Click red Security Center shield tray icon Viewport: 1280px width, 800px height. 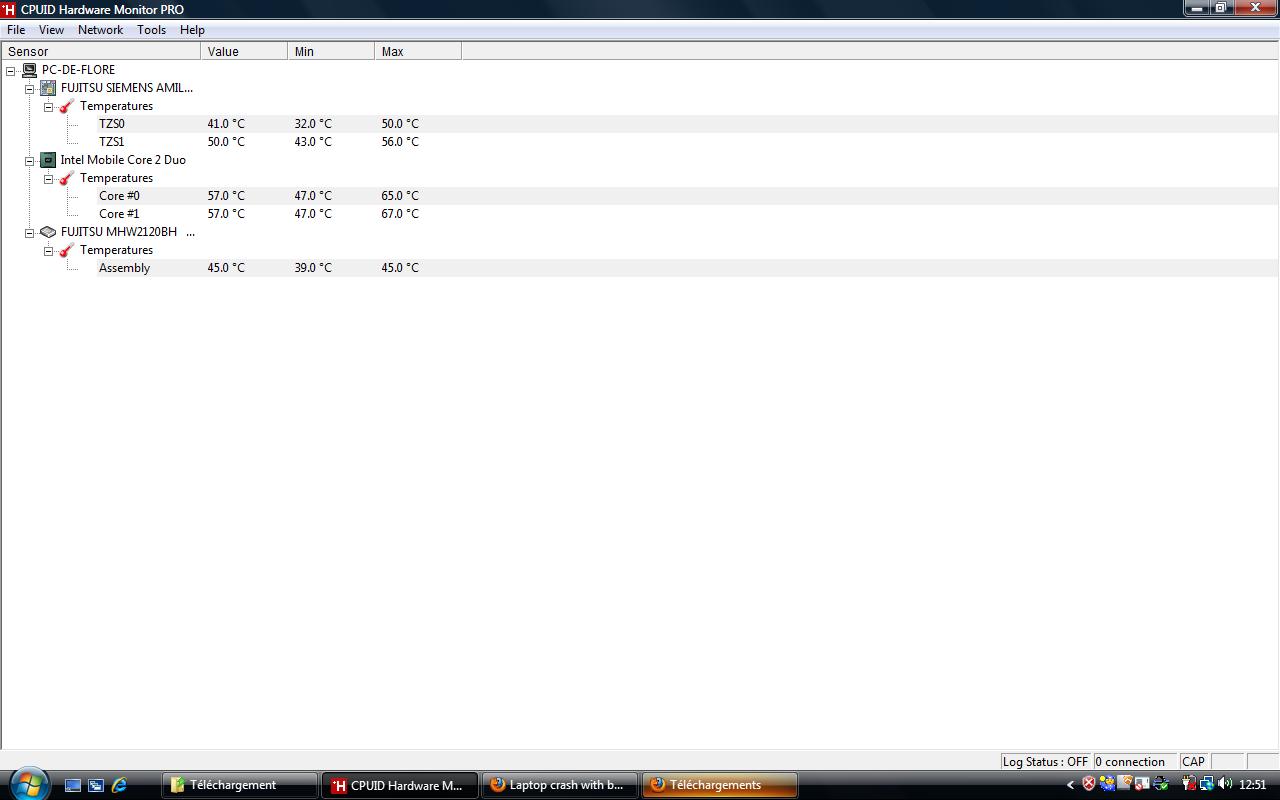(1089, 784)
